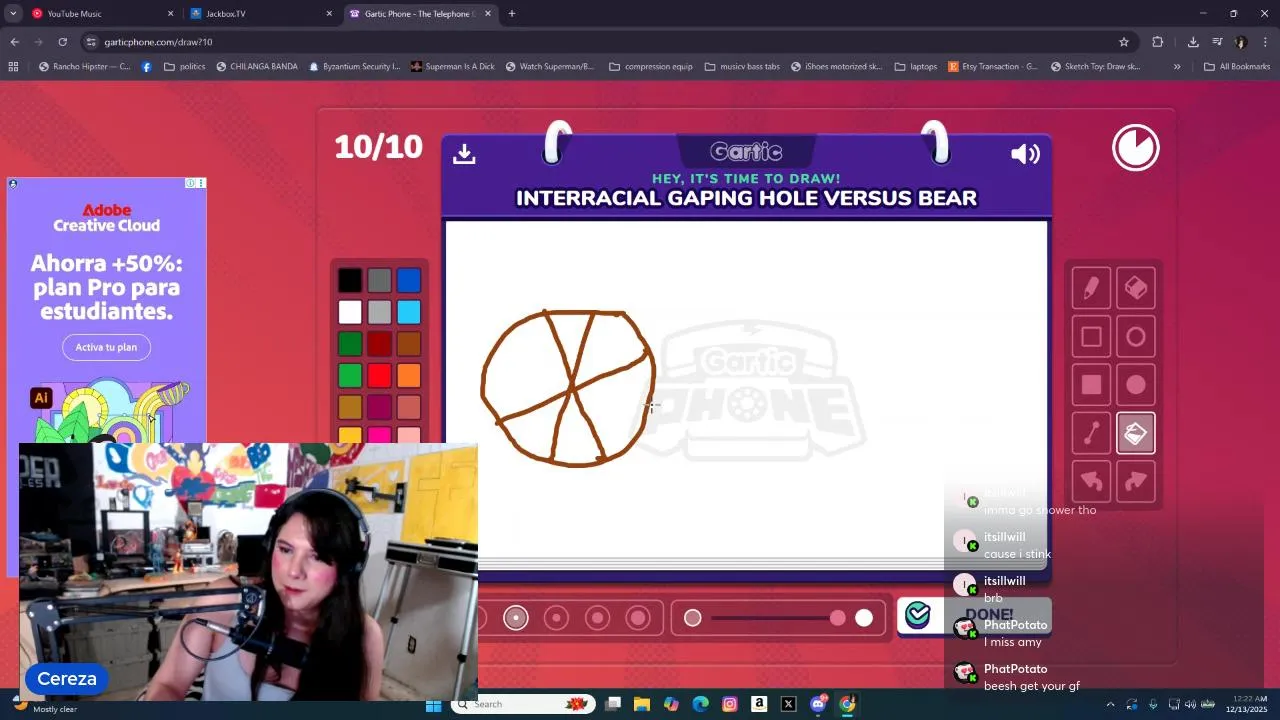
Task: Select the dark green color swatch
Action: point(350,344)
